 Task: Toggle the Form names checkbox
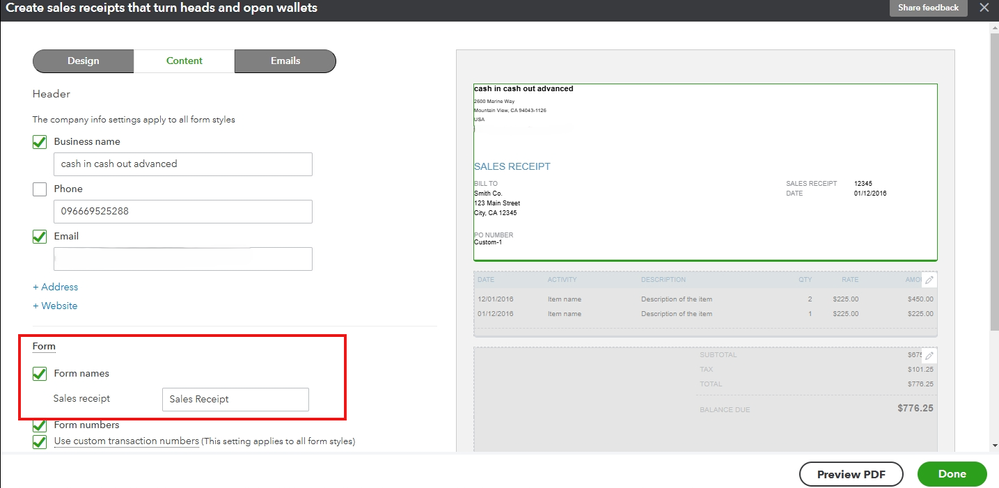[40, 374]
